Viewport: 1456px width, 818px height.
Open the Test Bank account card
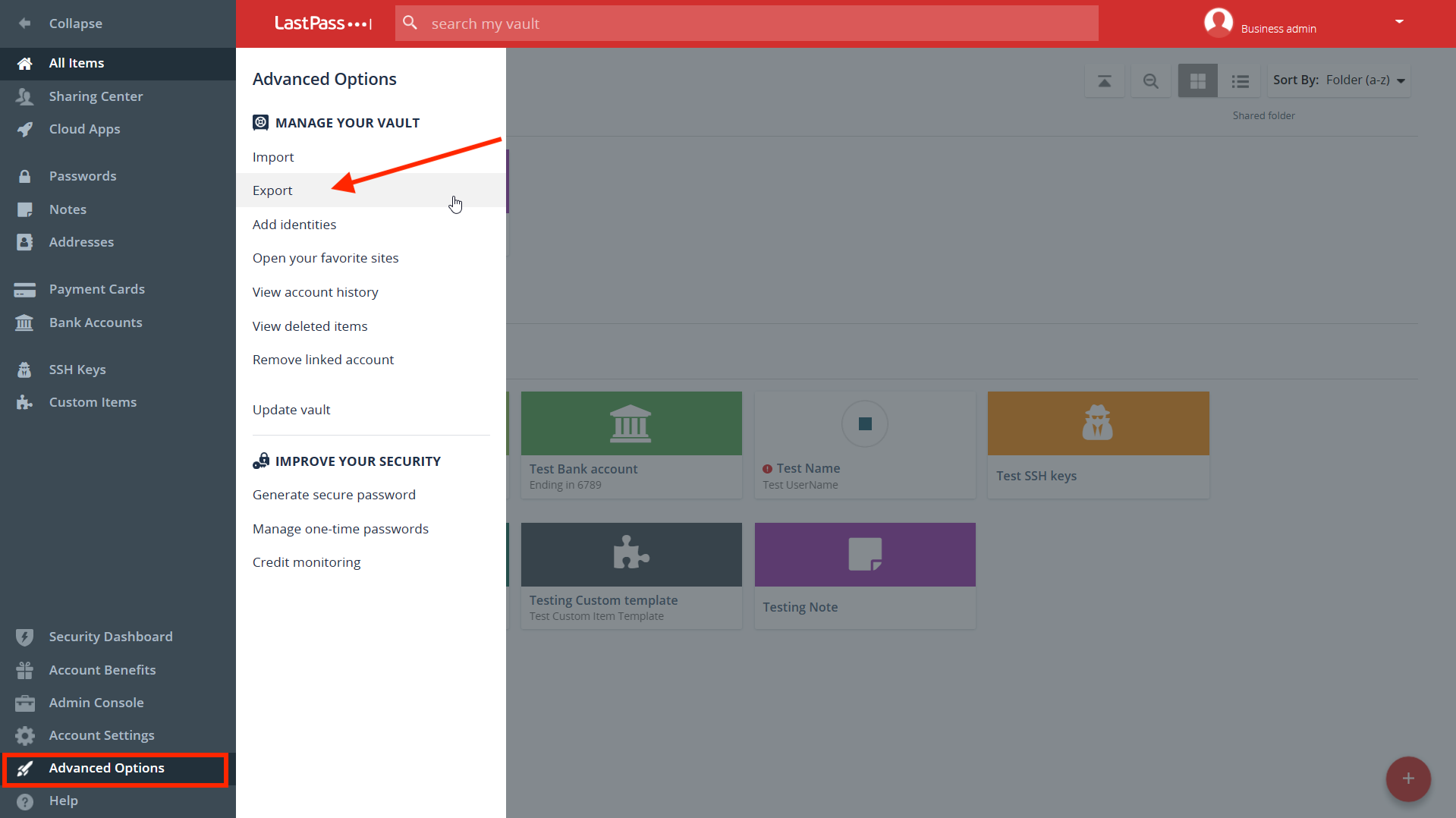[631, 445]
